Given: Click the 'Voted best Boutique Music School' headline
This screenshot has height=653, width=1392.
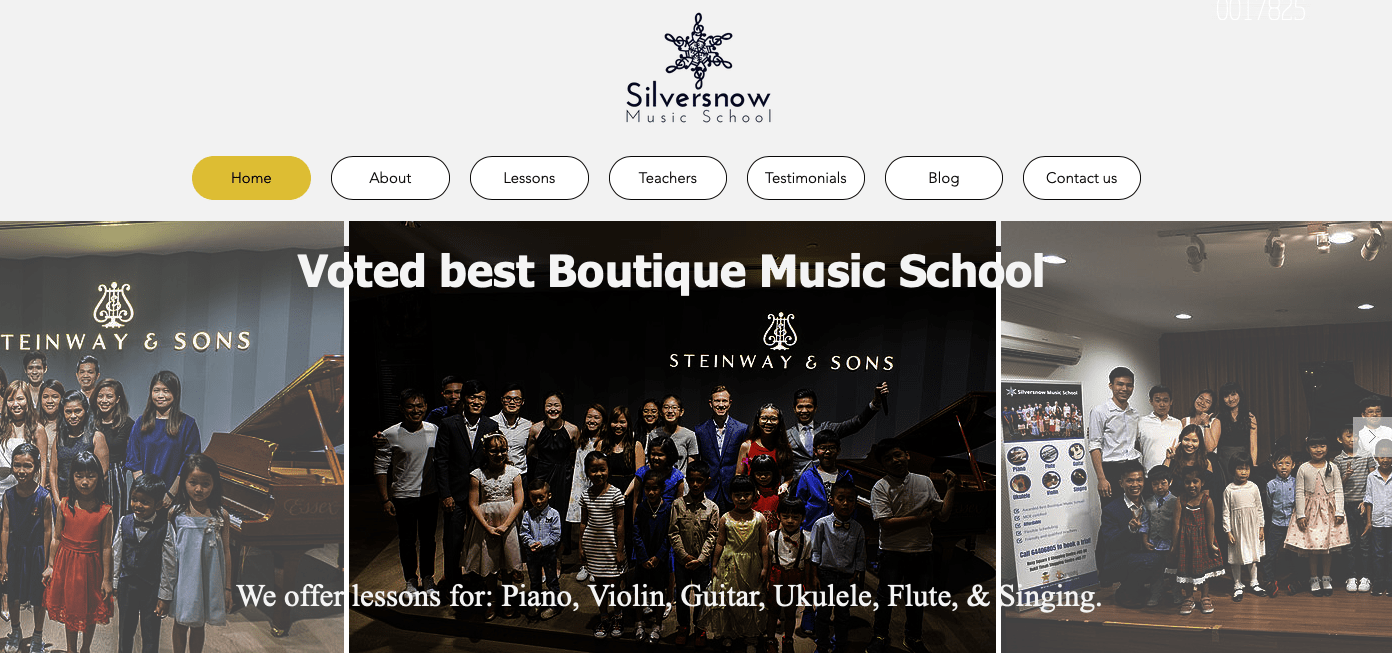Looking at the screenshot, I should click(x=671, y=271).
